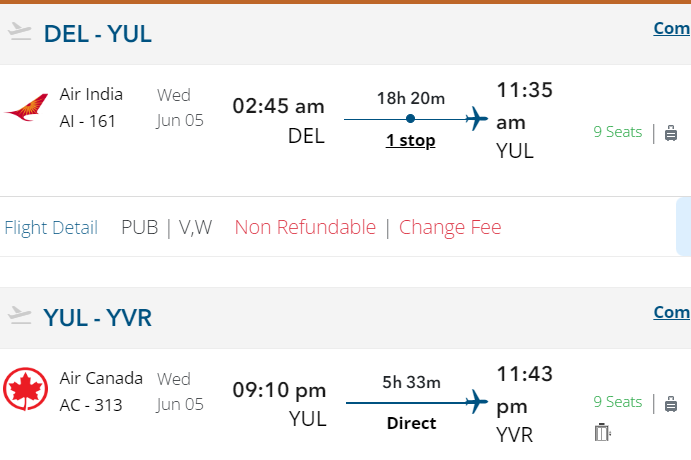Click the 9 Seats label for Air India
The width and height of the screenshot is (691, 460).
617,132
